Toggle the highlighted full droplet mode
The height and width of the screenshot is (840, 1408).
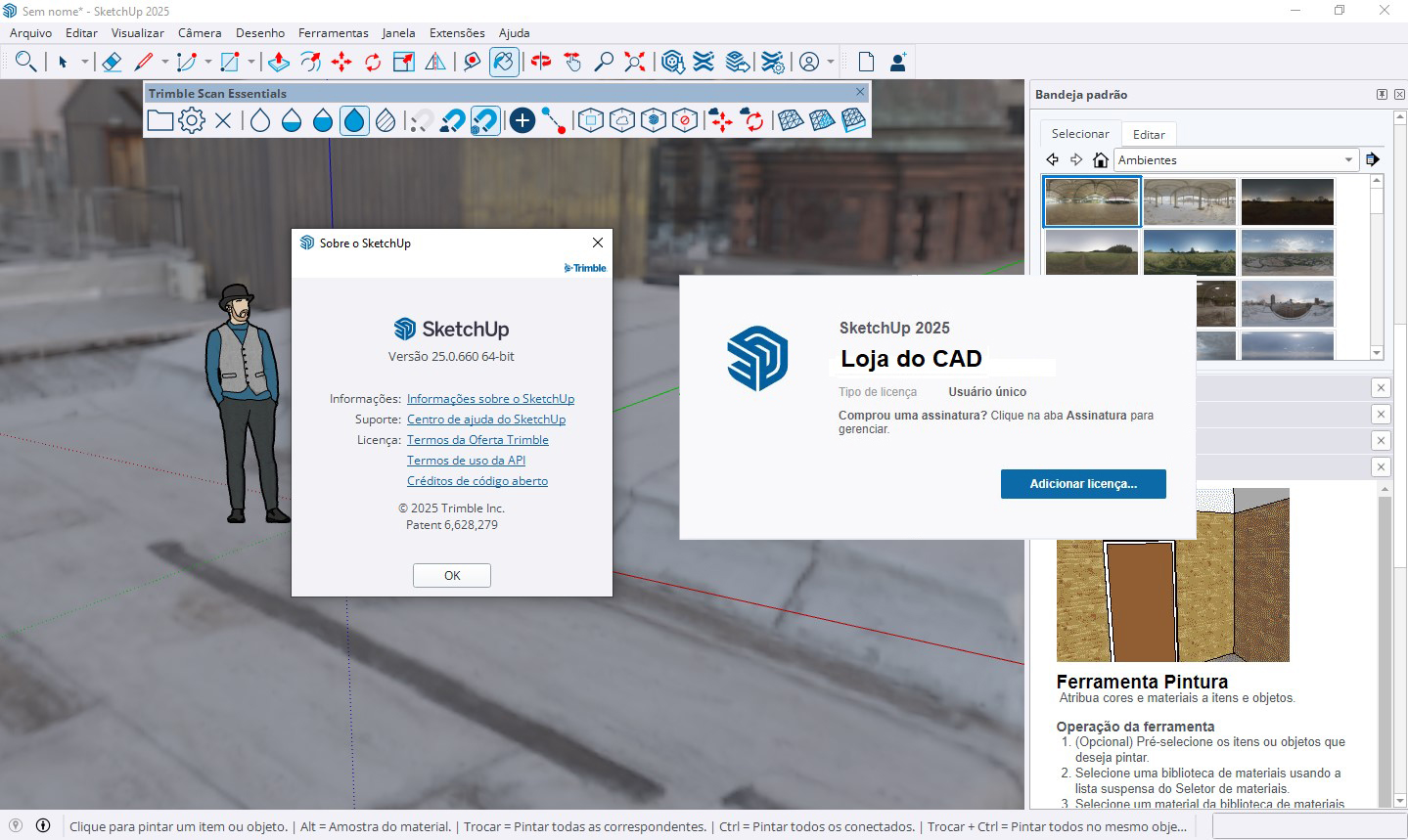[354, 120]
